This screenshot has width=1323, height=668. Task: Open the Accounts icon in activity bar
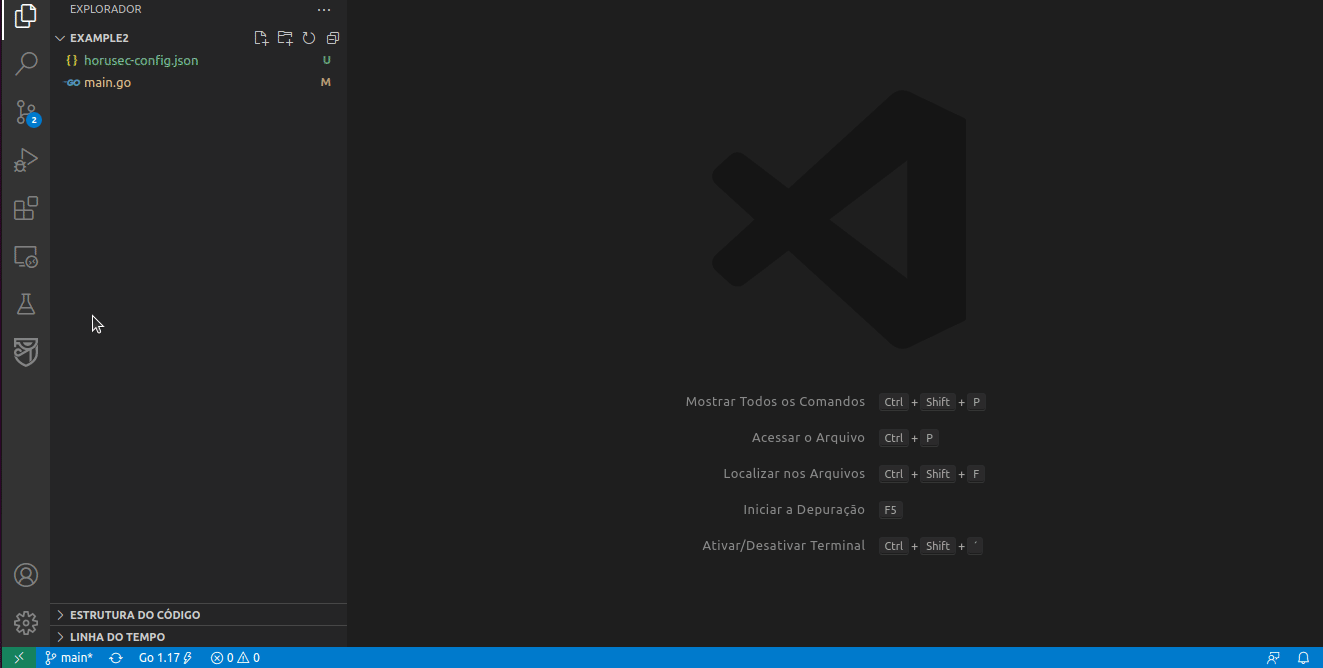point(26,575)
